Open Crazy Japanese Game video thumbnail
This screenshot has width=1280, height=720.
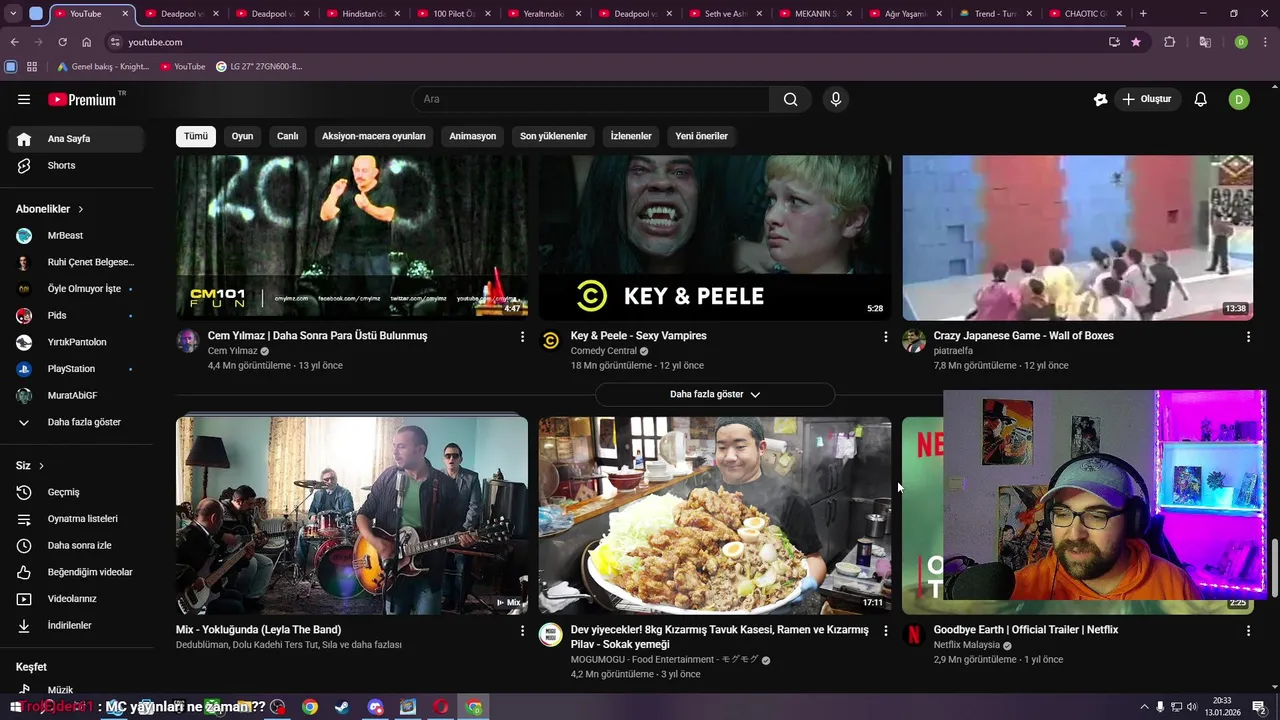pos(1078,237)
